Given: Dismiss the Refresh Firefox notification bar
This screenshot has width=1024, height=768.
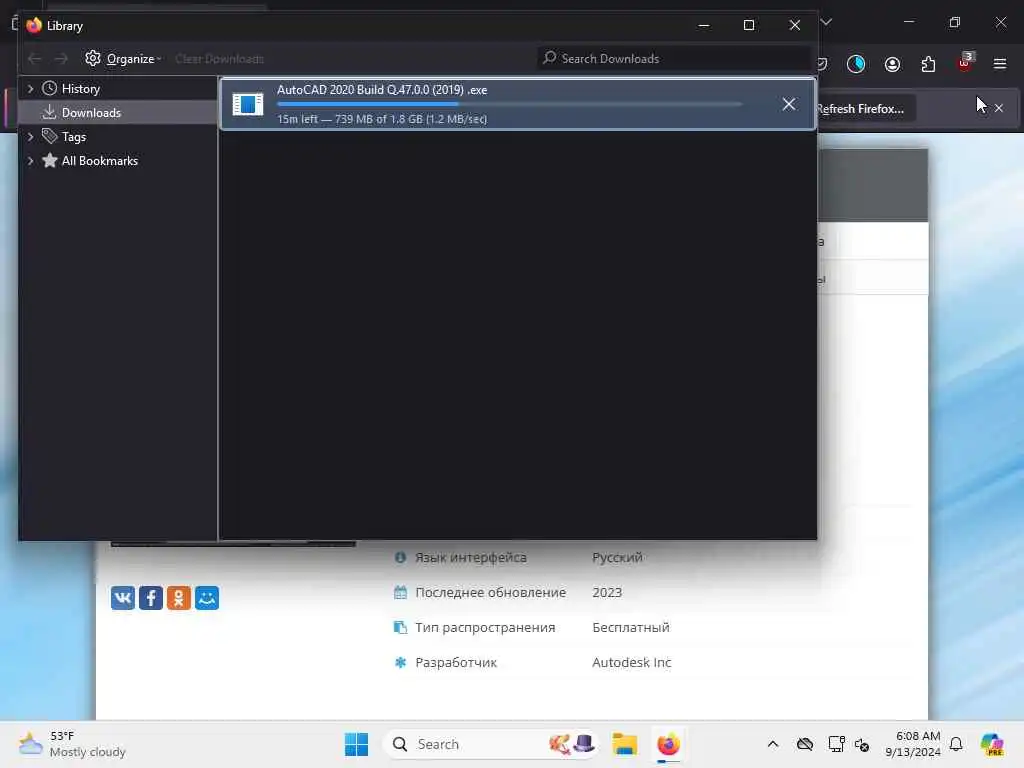Looking at the screenshot, I should coord(999,108).
